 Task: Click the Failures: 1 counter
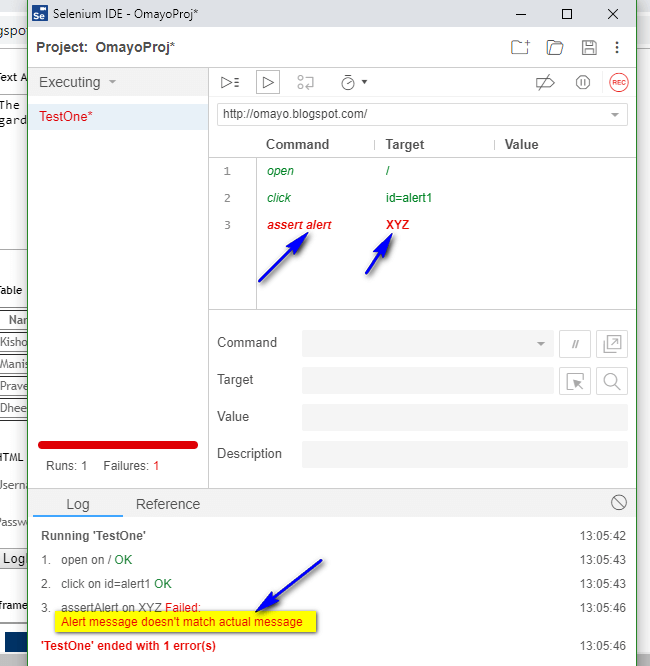click(131, 466)
